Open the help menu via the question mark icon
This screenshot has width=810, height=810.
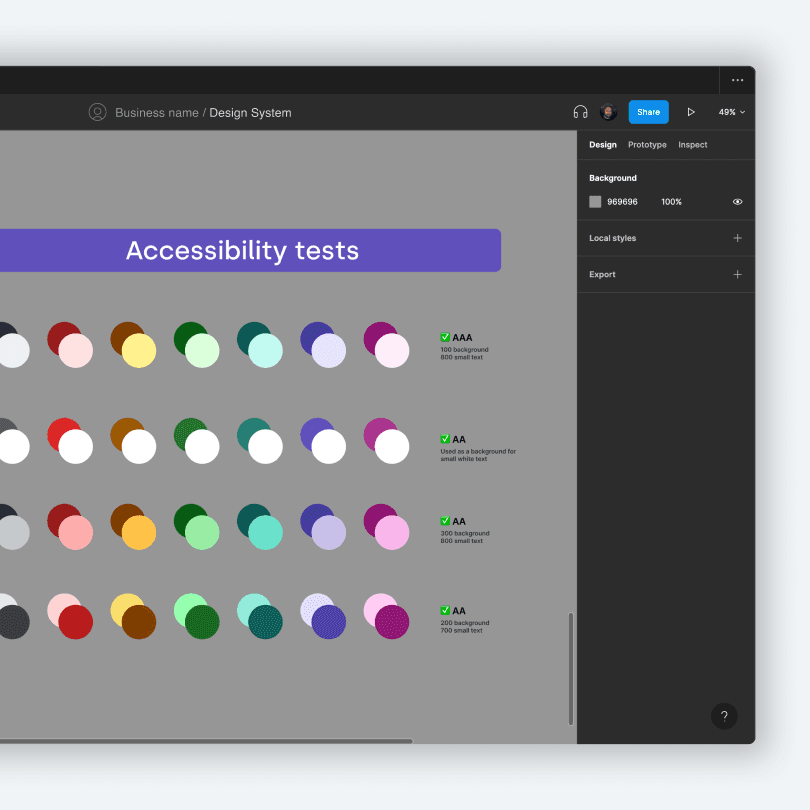724,716
